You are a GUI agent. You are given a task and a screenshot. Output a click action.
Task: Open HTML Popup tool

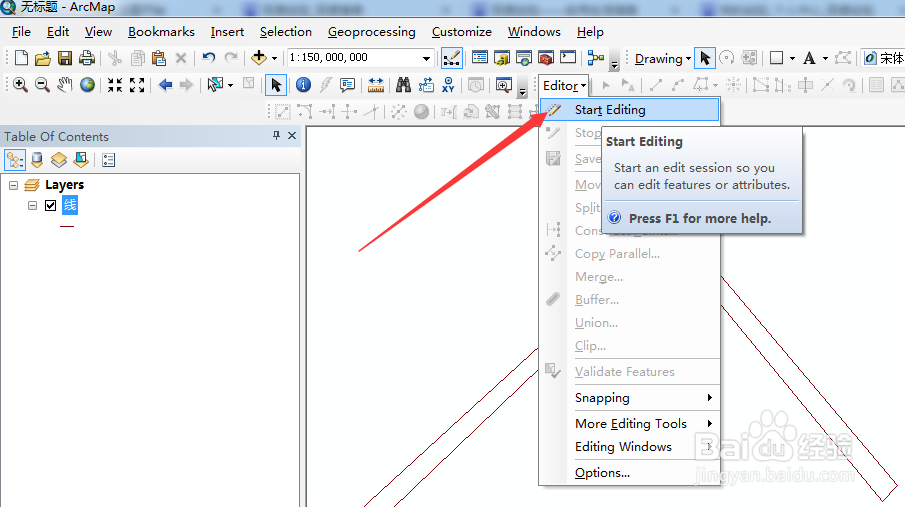[x=347, y=85]
